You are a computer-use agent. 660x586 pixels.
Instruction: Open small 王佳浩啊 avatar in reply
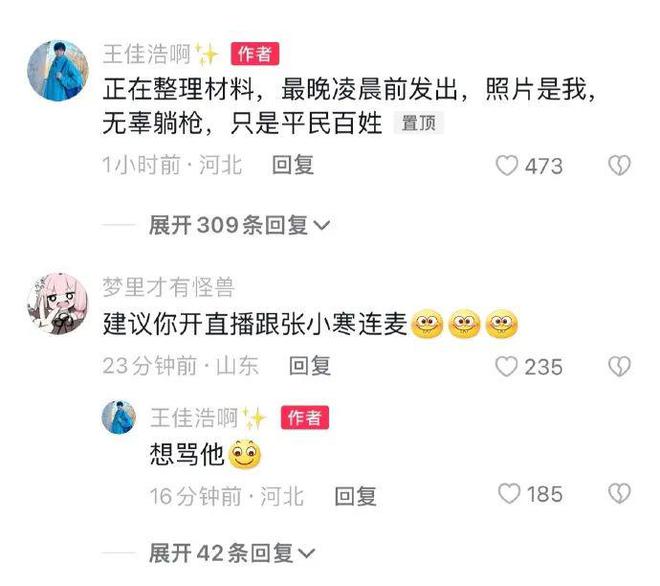click(x=119, y=417)
